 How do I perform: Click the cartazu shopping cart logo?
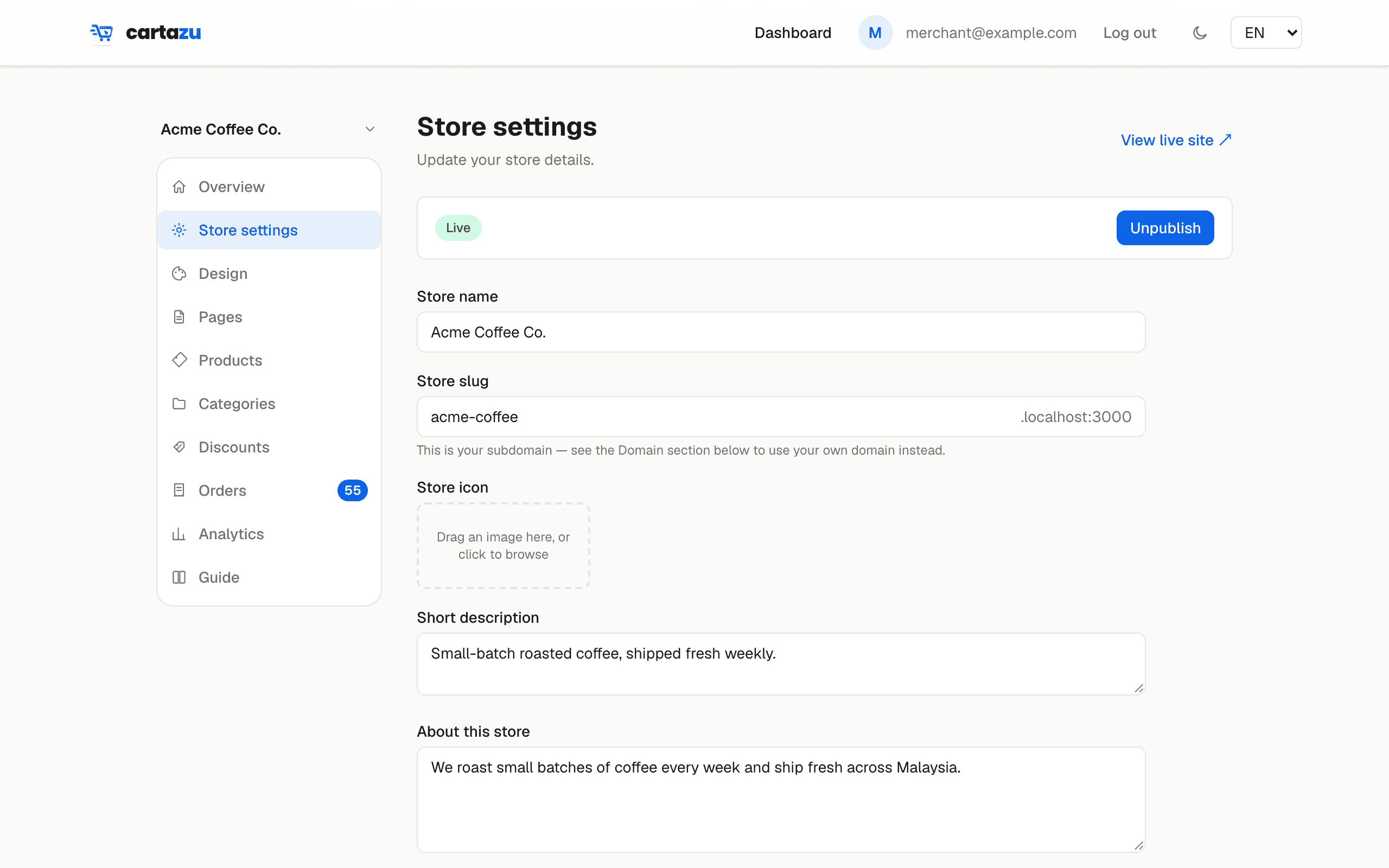(x=101, y=33)
